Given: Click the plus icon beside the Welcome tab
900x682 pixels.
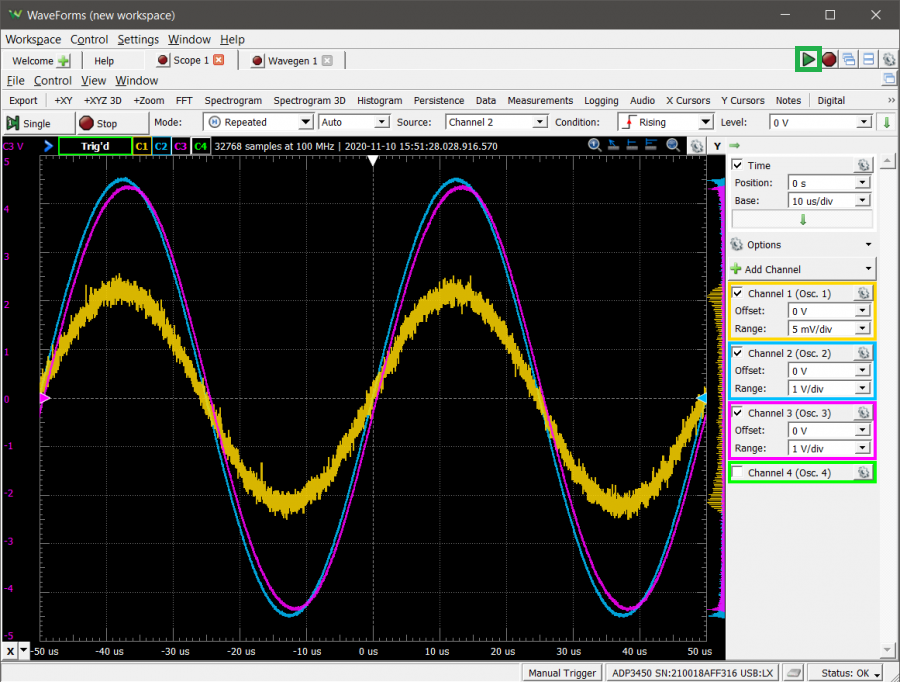Looking at the screenshot, I should pos(63,61).
